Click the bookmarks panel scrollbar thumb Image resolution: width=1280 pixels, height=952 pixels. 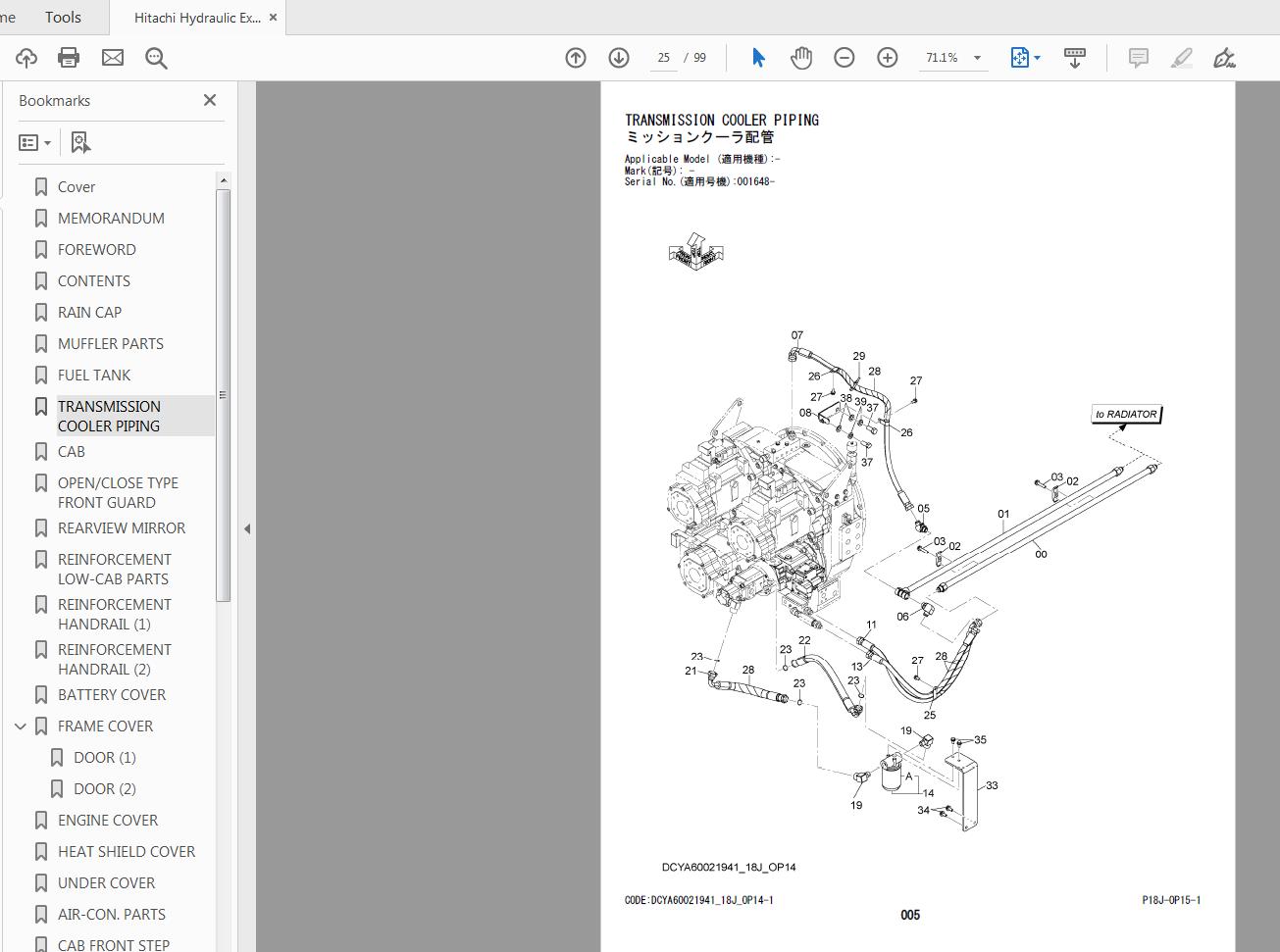pos(223,395)
